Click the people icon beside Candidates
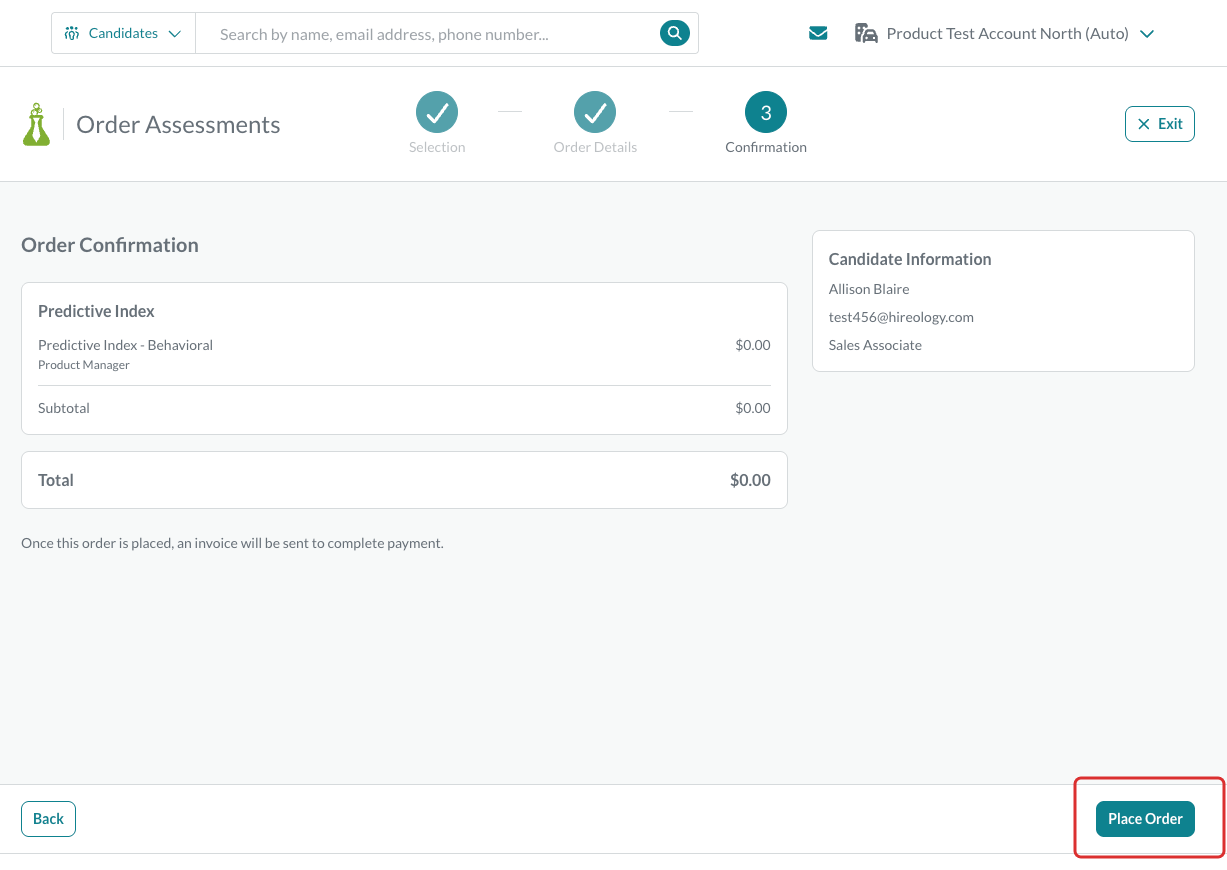The height and width of the screenshot is (870, 1227). 71,33
